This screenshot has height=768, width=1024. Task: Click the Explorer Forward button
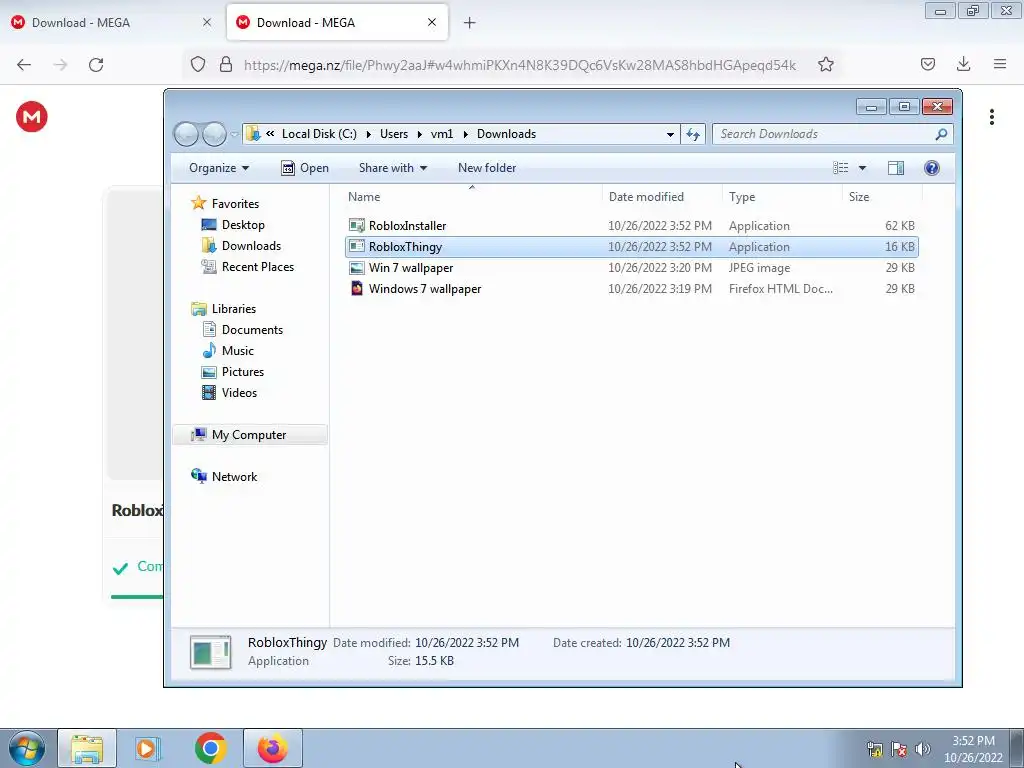pos(214,134)
